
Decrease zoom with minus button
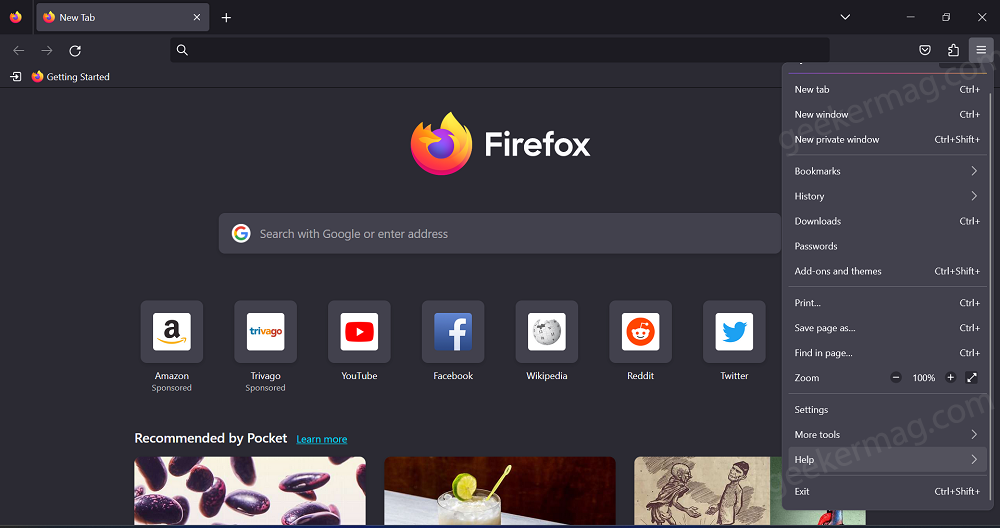pos(896,378)
